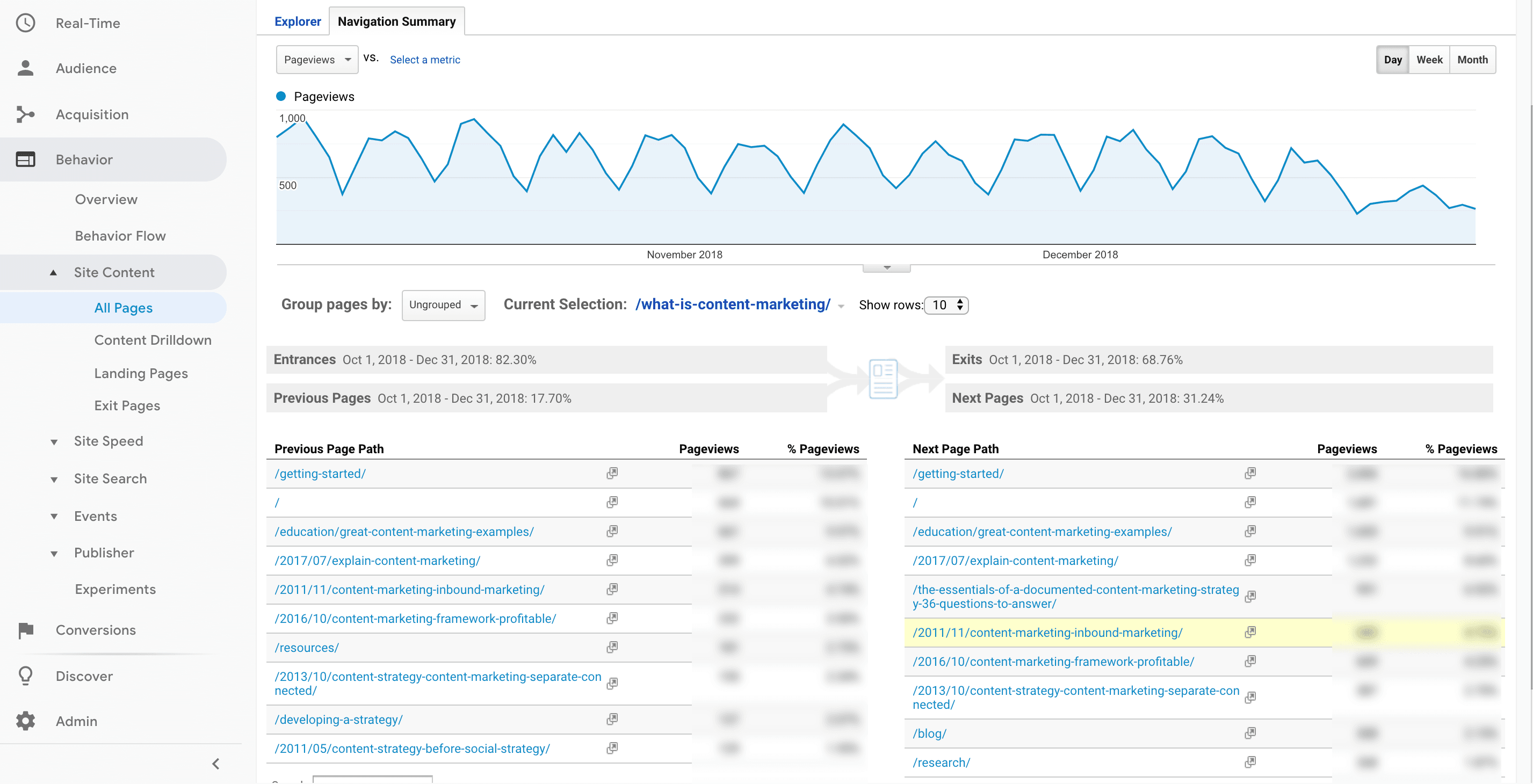
Task: Select the Month view toggle
Action: [x=1473, y=60]
